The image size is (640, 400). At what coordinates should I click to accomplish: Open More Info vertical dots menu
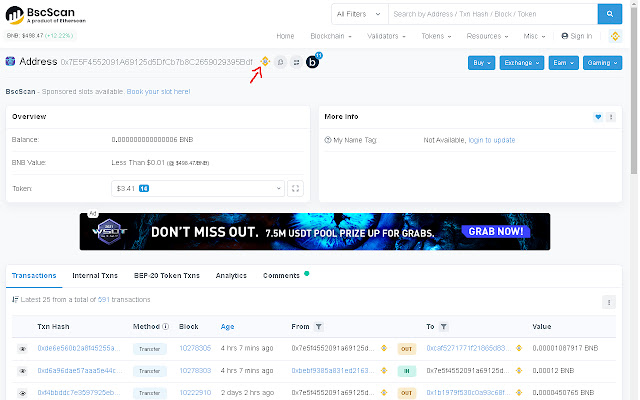pos(612,117)
